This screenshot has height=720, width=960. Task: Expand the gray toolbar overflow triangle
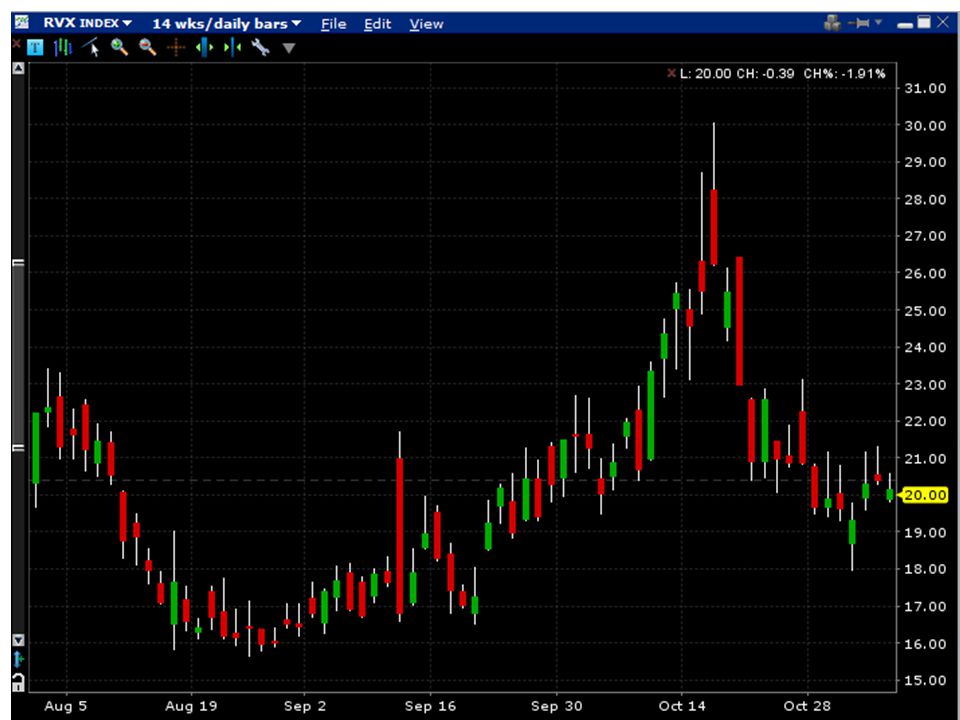tap(289, 48)
